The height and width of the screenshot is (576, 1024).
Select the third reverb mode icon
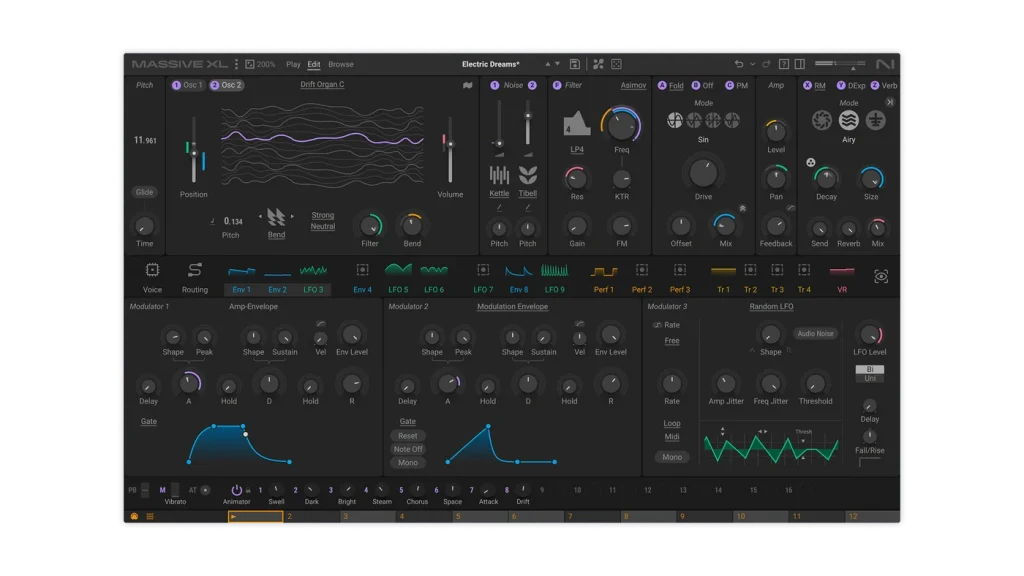pos(875,120)
